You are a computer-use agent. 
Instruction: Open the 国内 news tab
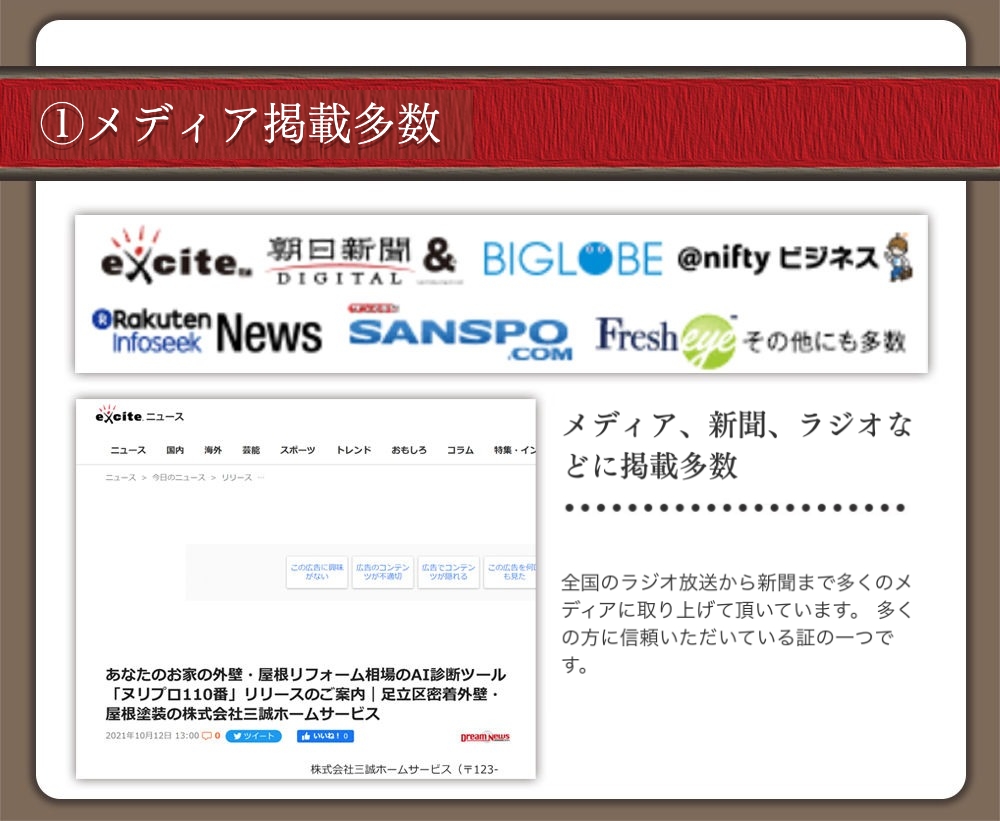[x=175, y=450]
